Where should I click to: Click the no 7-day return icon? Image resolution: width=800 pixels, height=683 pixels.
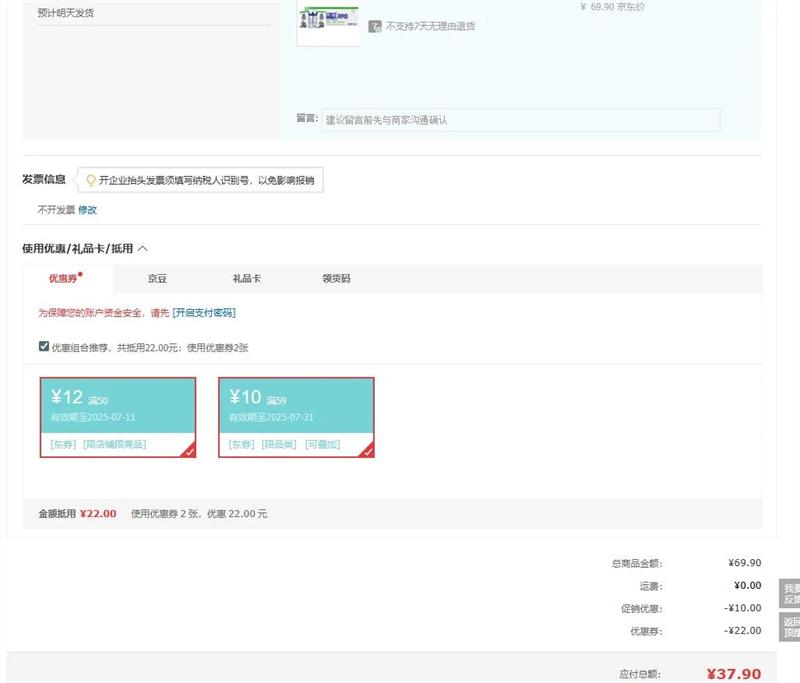pyautogui.click(x=375, y=26)
